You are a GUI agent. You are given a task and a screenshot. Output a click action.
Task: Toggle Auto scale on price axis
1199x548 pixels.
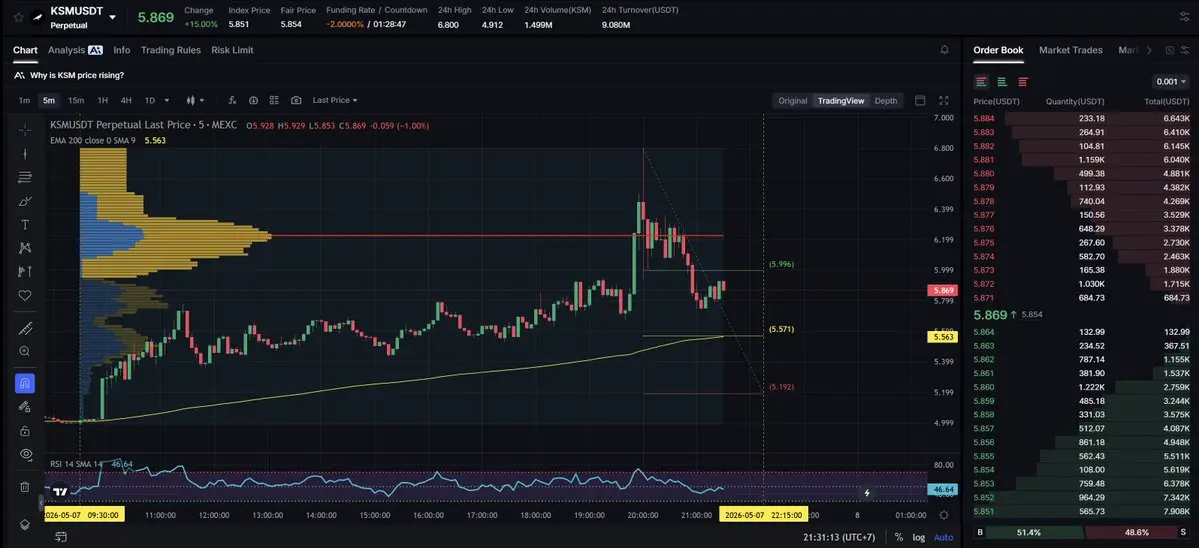coord(944,537)
